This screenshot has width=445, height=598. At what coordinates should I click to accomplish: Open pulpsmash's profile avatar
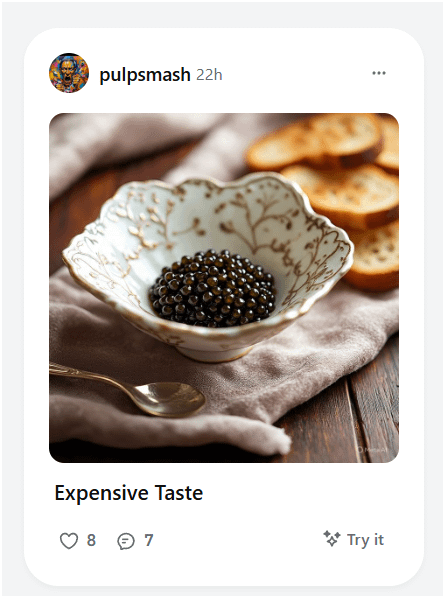point(69,73)
